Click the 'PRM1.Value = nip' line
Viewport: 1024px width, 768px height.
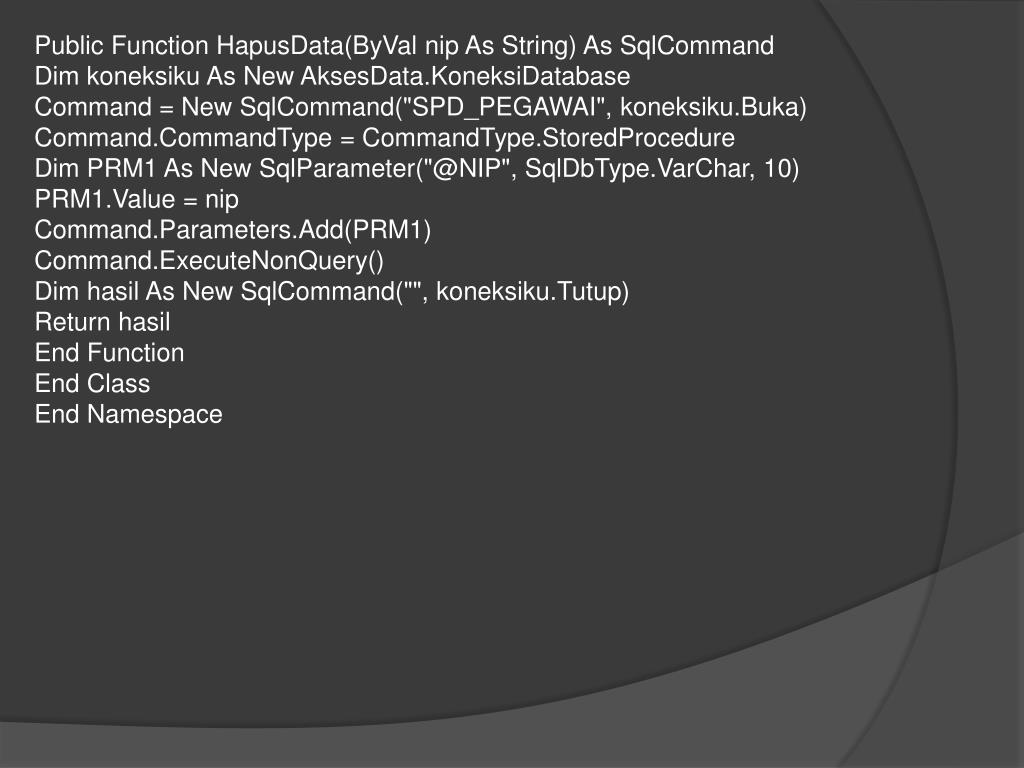[x=136, y=199]
